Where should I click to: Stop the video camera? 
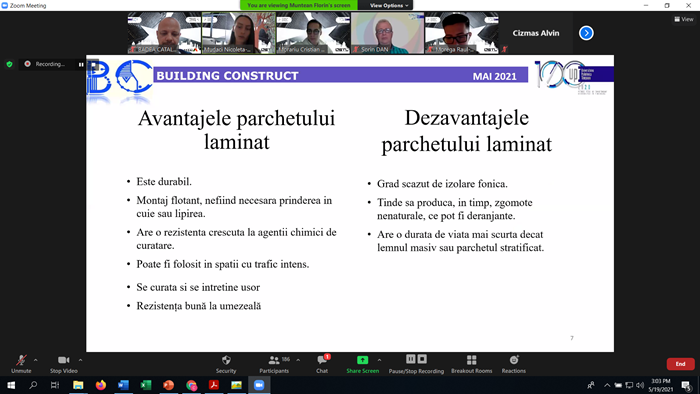tap(63, 364)
